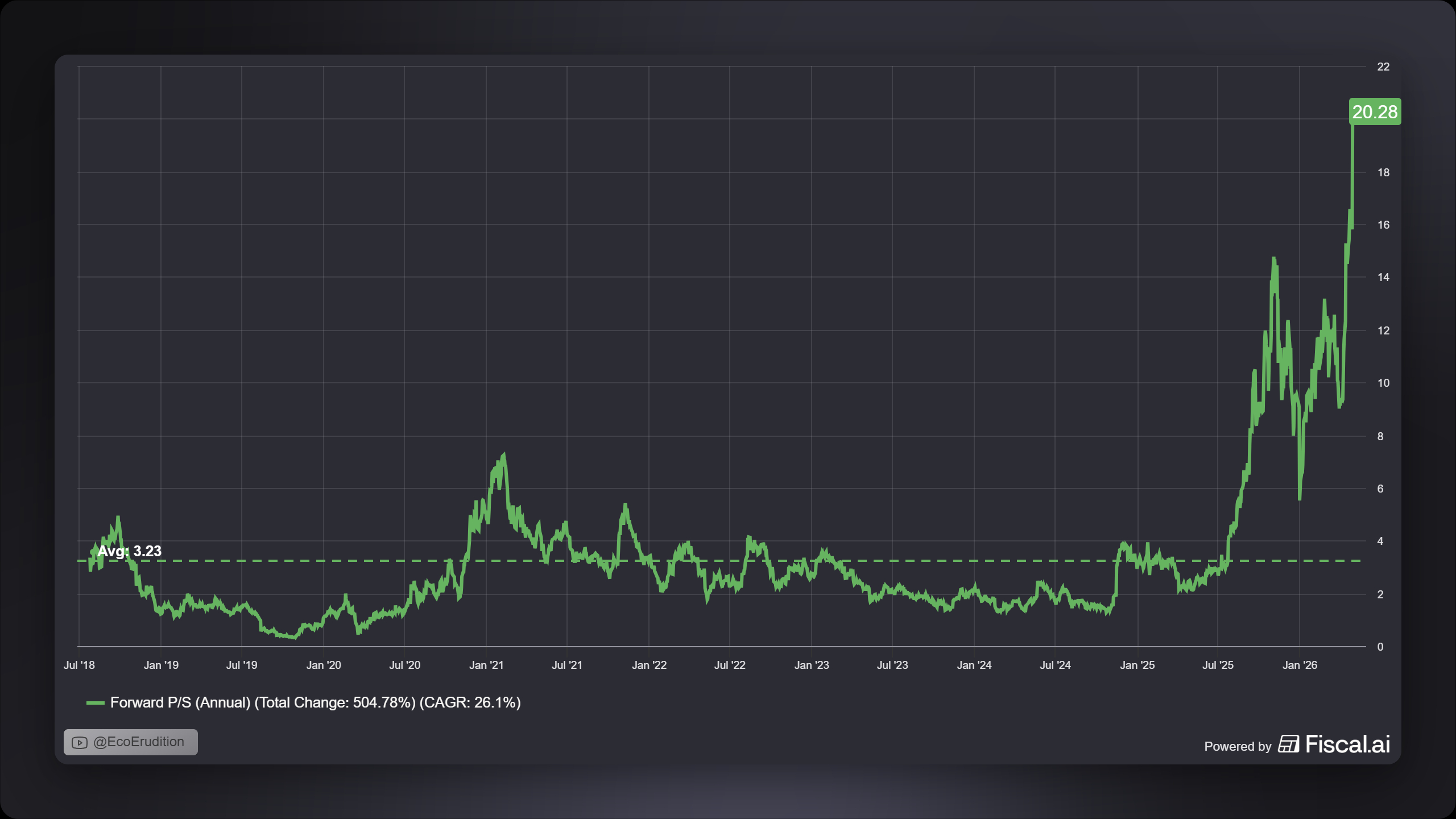Click the Jan '24 x-axis label
Image resolution: width=1456 pixels, height=819 pixels.
click(974, 665)
